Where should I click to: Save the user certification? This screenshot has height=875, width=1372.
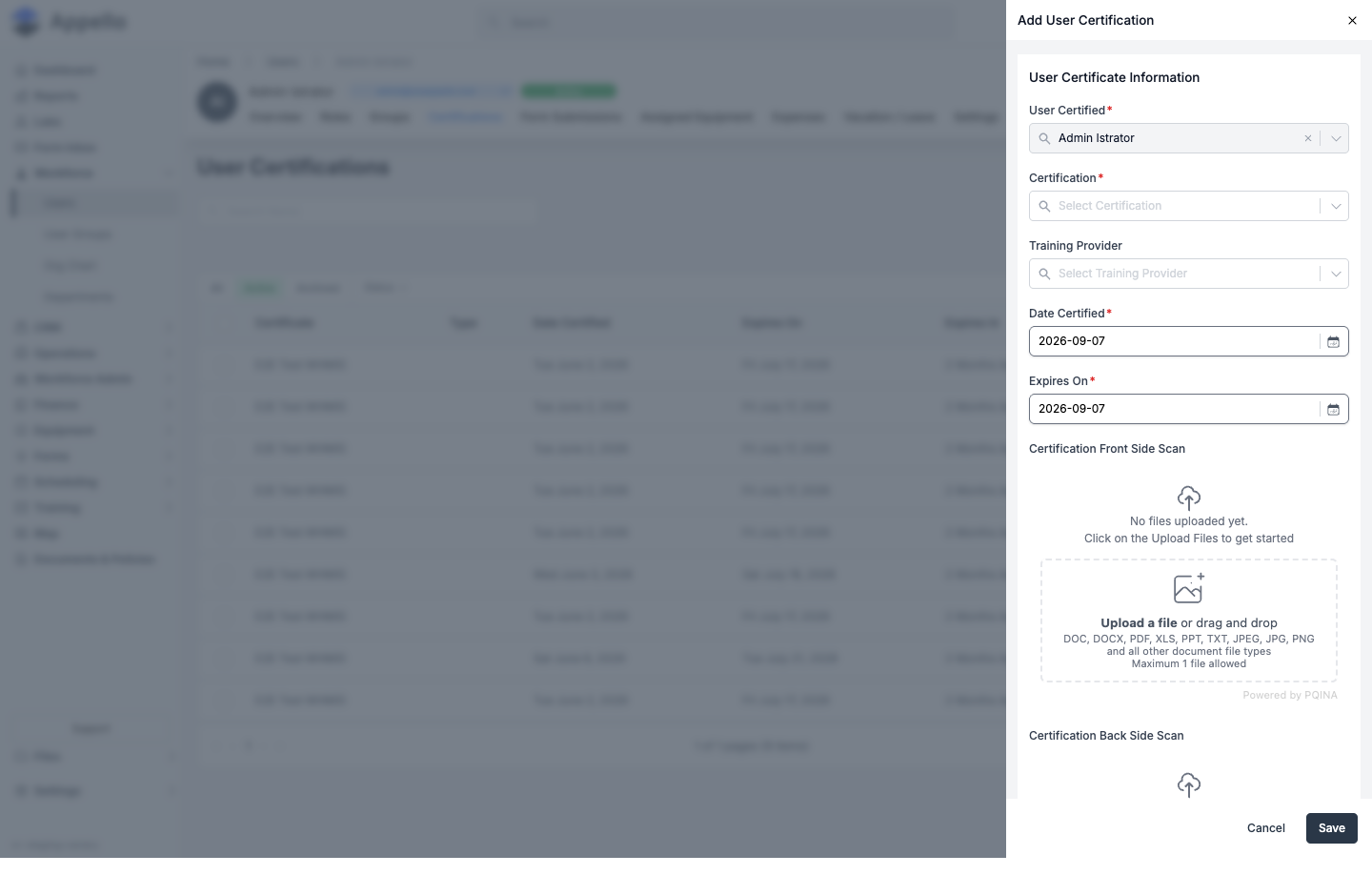(1332, 828)
